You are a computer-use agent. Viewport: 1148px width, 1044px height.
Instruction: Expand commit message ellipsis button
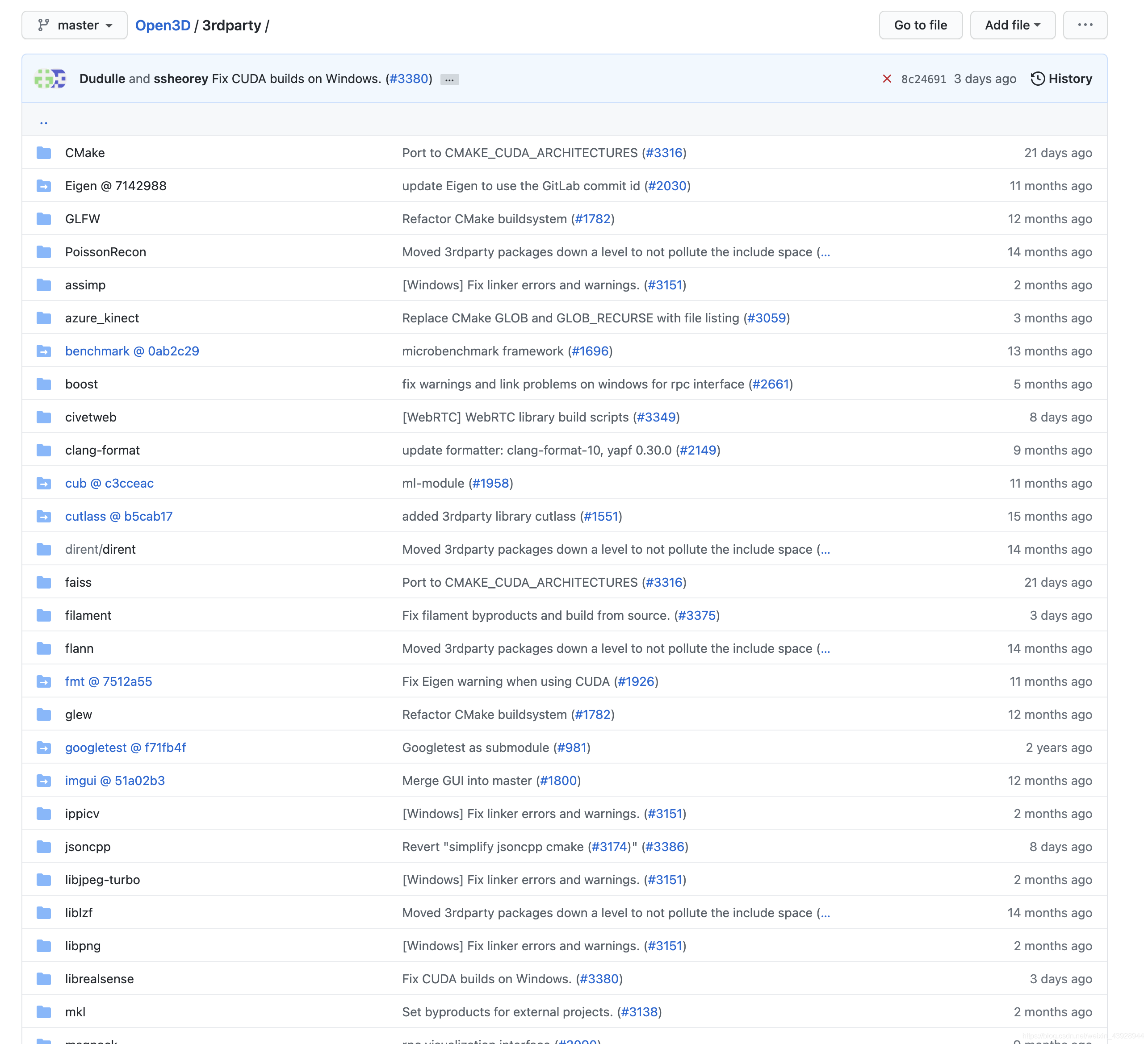coord(449,79)
